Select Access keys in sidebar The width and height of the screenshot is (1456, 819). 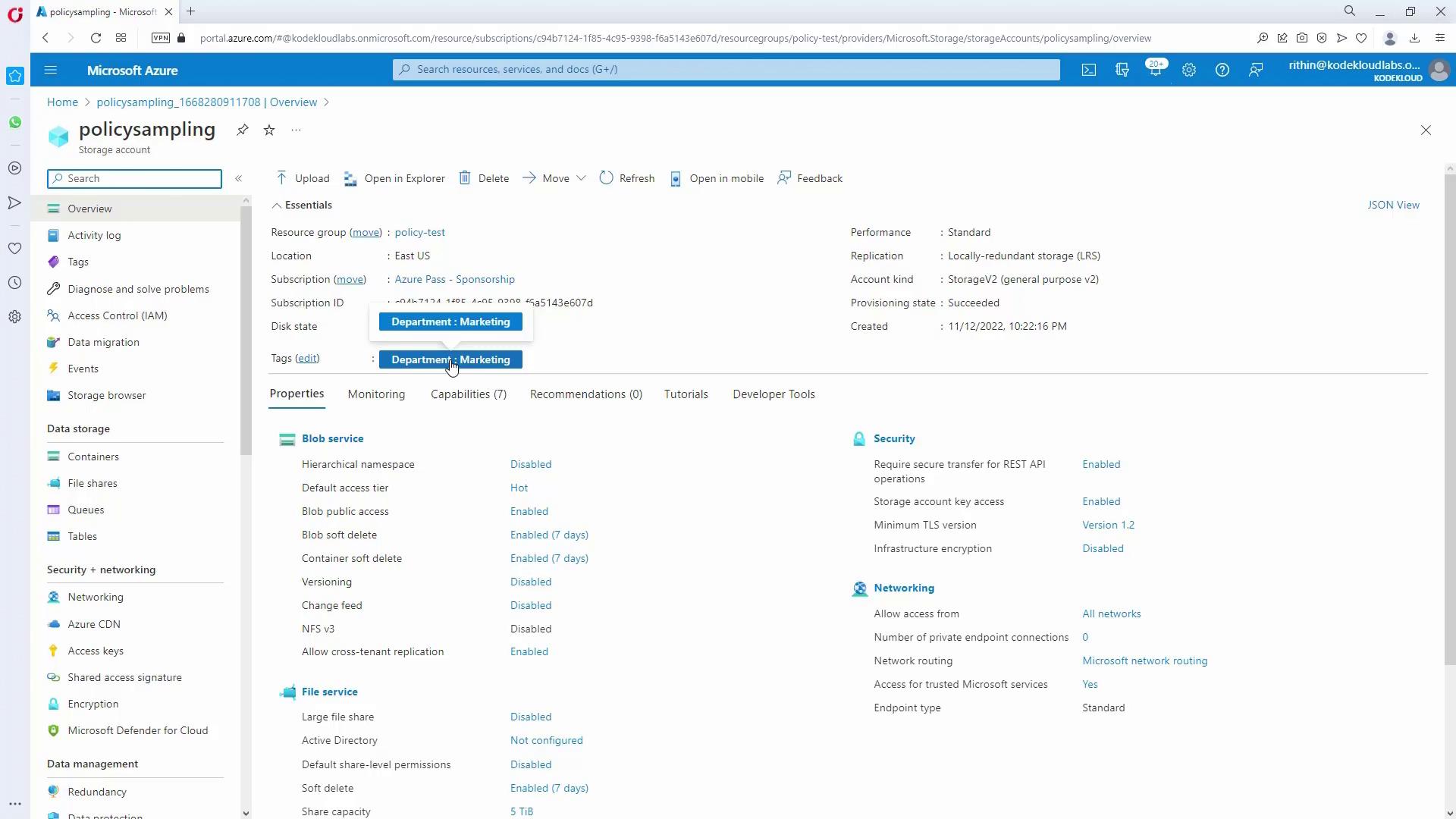[96, 651]
